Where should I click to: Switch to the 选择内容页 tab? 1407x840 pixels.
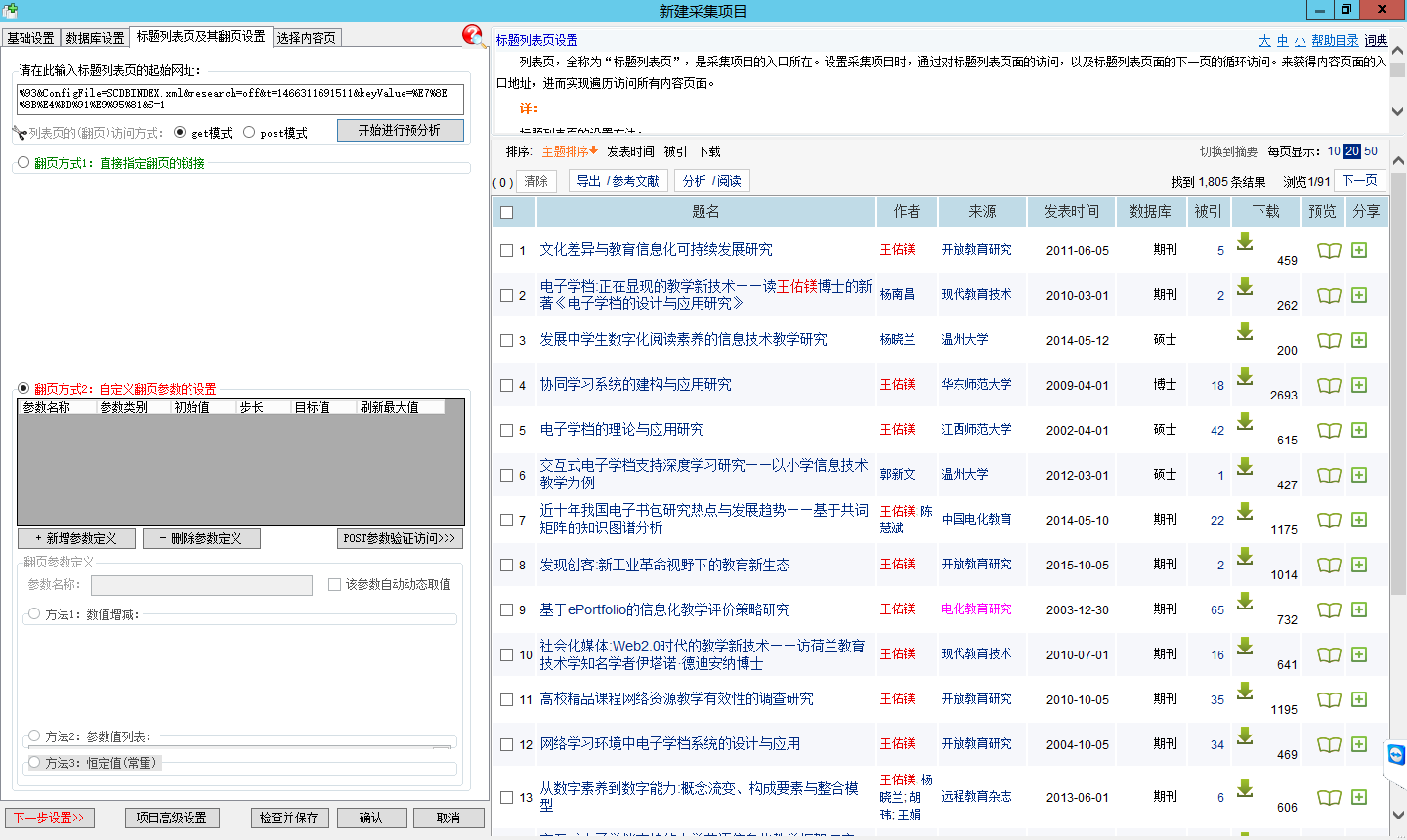(x=306, y=38)
